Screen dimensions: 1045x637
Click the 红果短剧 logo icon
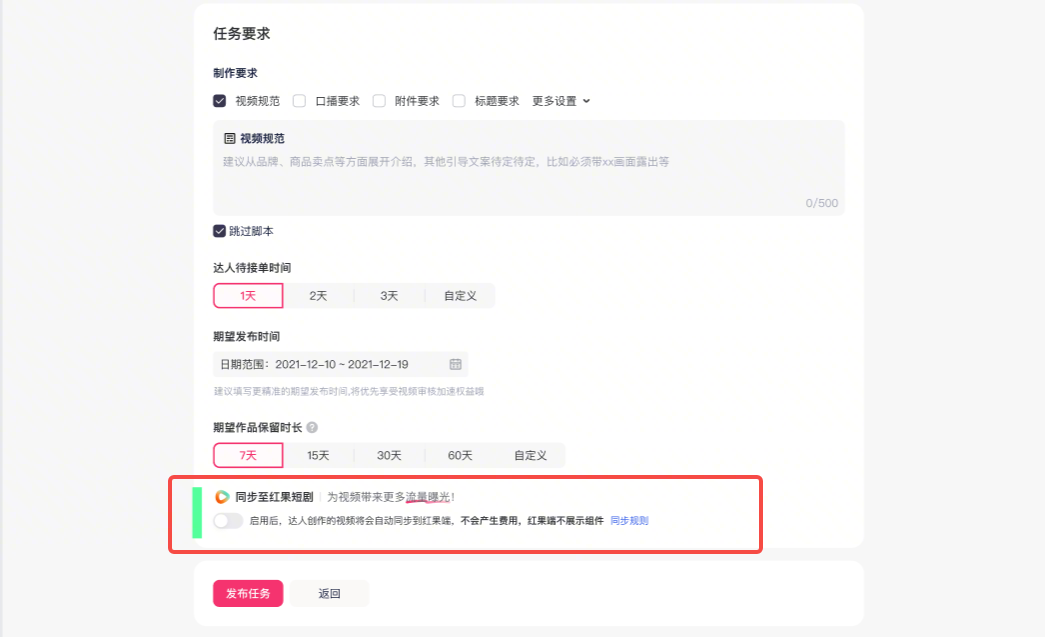click(x=222, y=496)
